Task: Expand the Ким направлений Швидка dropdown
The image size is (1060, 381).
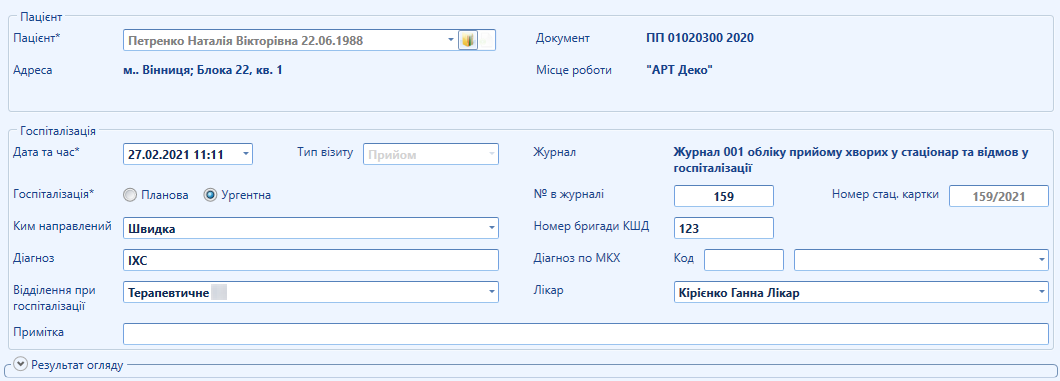Action: pyautogui.click(x=491, y=228)
